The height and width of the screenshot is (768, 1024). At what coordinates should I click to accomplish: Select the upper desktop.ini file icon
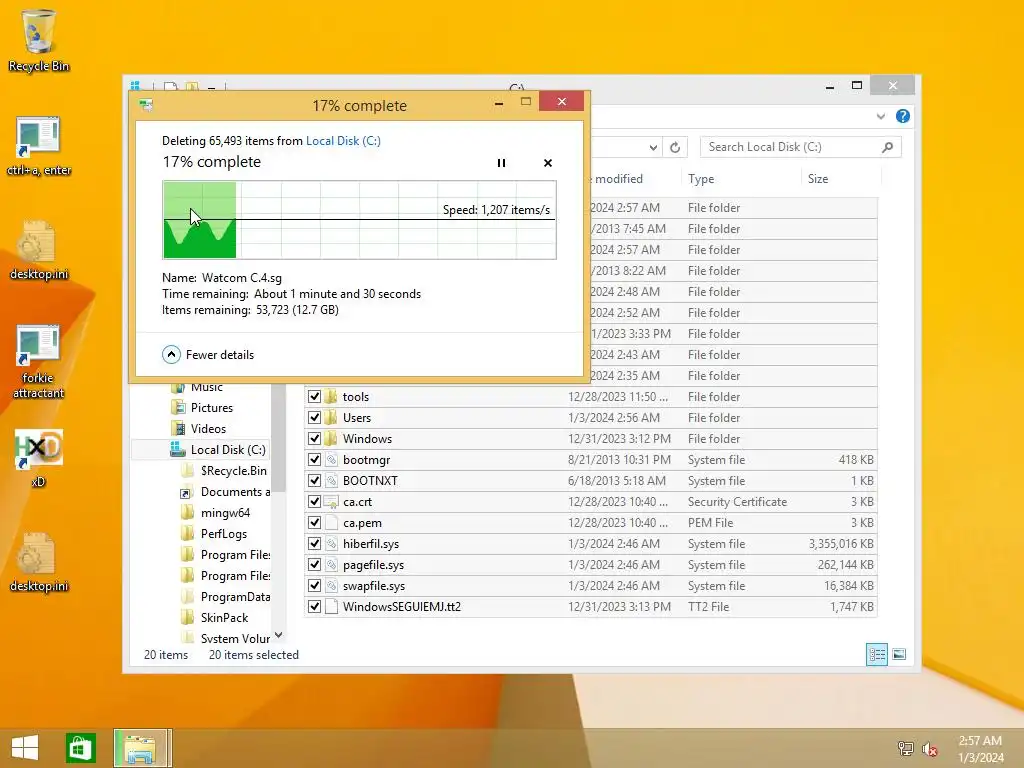click(x=38, y=251)
